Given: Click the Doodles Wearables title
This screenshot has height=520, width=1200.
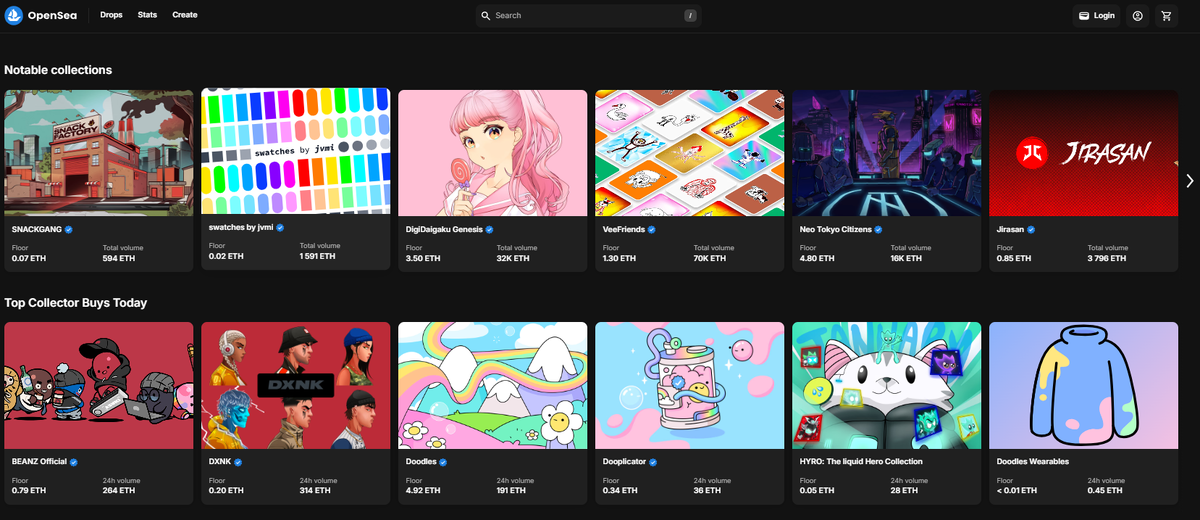Looking at the screenshot, I should (1033, 461).
